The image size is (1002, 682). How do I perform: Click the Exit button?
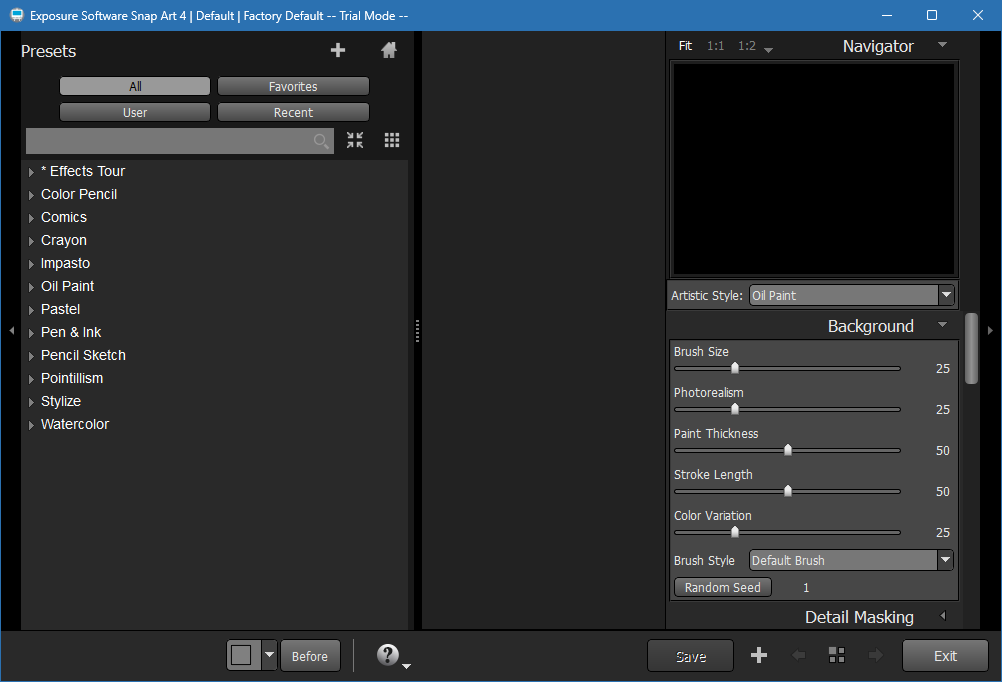pos(945,656)
